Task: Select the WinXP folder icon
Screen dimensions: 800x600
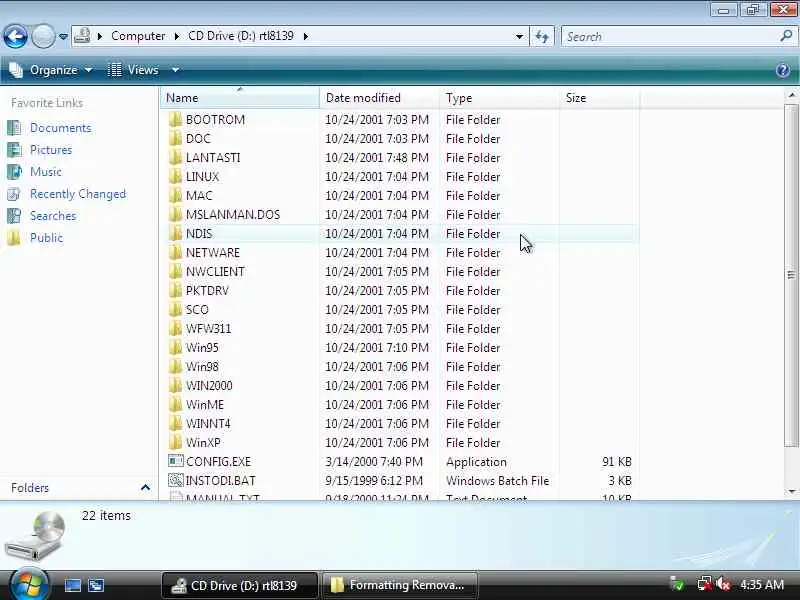Action: coord(175,442)
